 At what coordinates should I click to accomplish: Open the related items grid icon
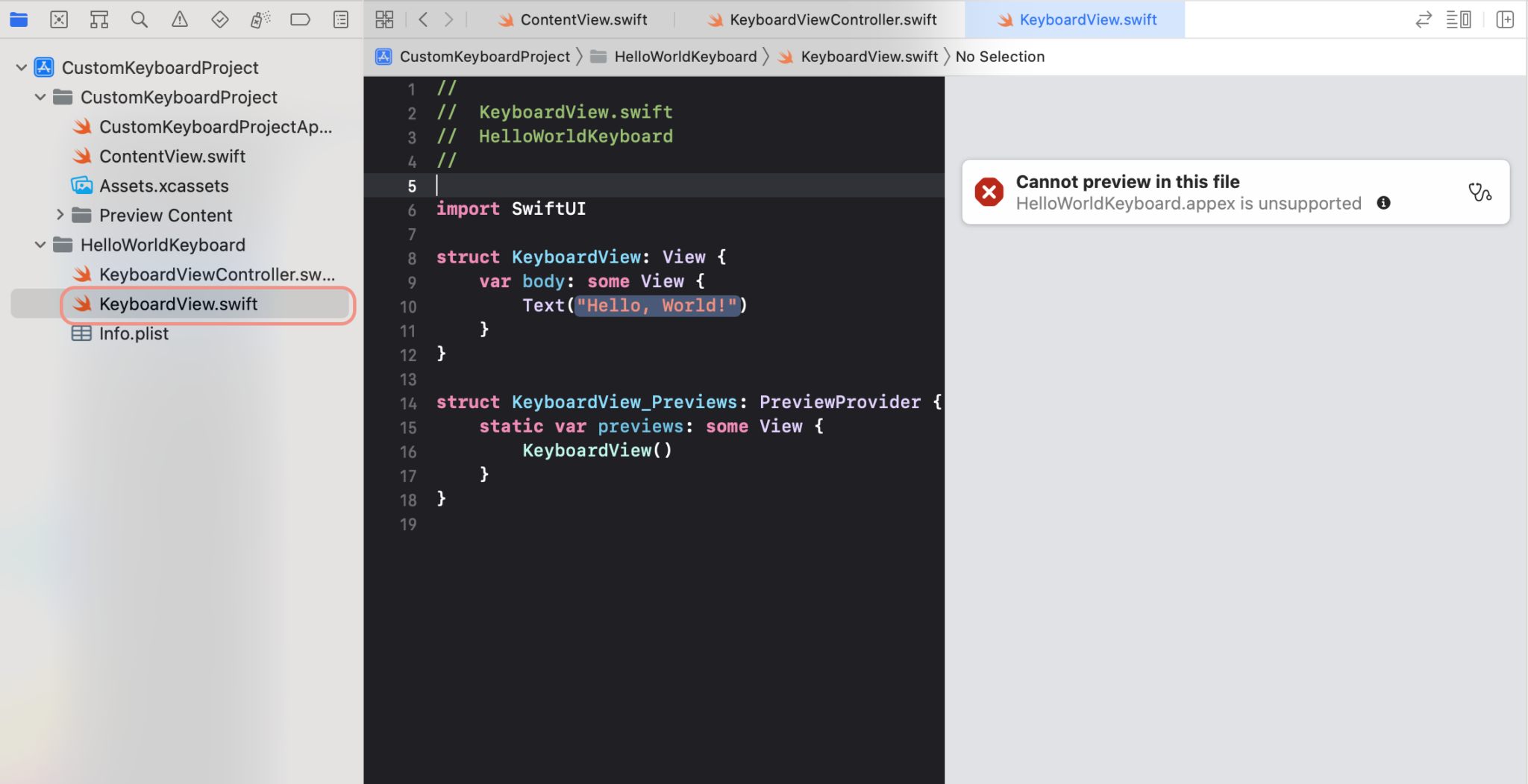[x=384, y=19]
